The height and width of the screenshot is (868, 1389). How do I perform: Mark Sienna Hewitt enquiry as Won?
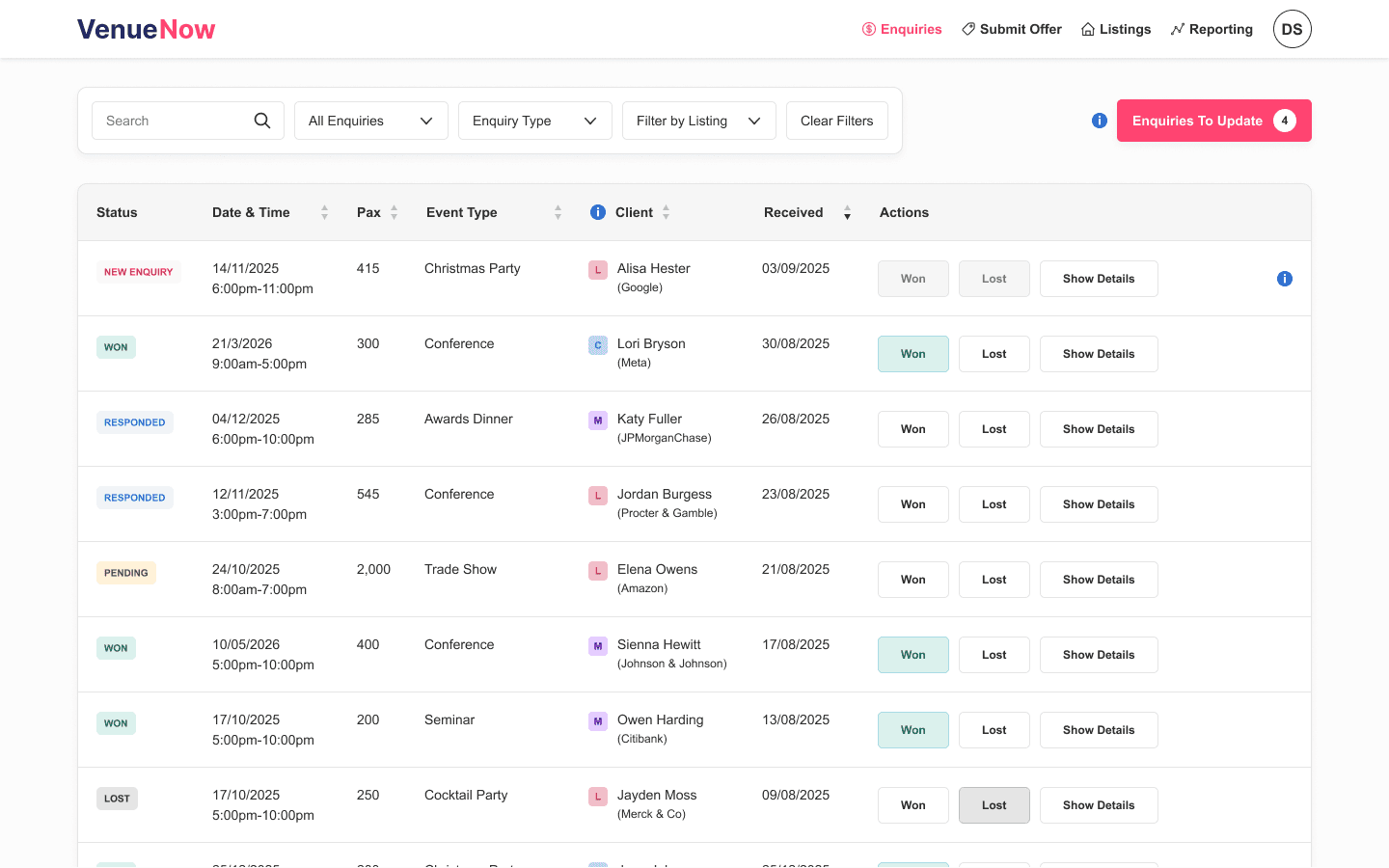[x=913, y=655]
